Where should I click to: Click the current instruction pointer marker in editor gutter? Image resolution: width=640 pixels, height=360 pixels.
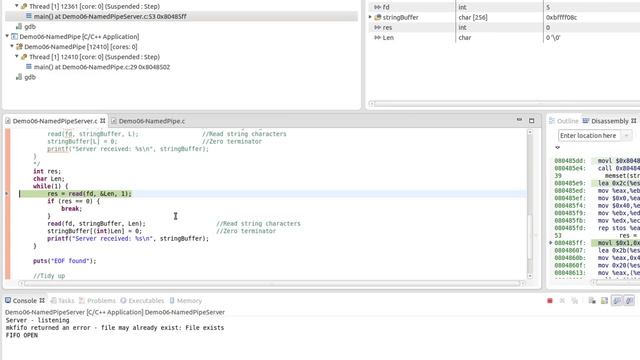pyautogui.click(x=7, y=193)
